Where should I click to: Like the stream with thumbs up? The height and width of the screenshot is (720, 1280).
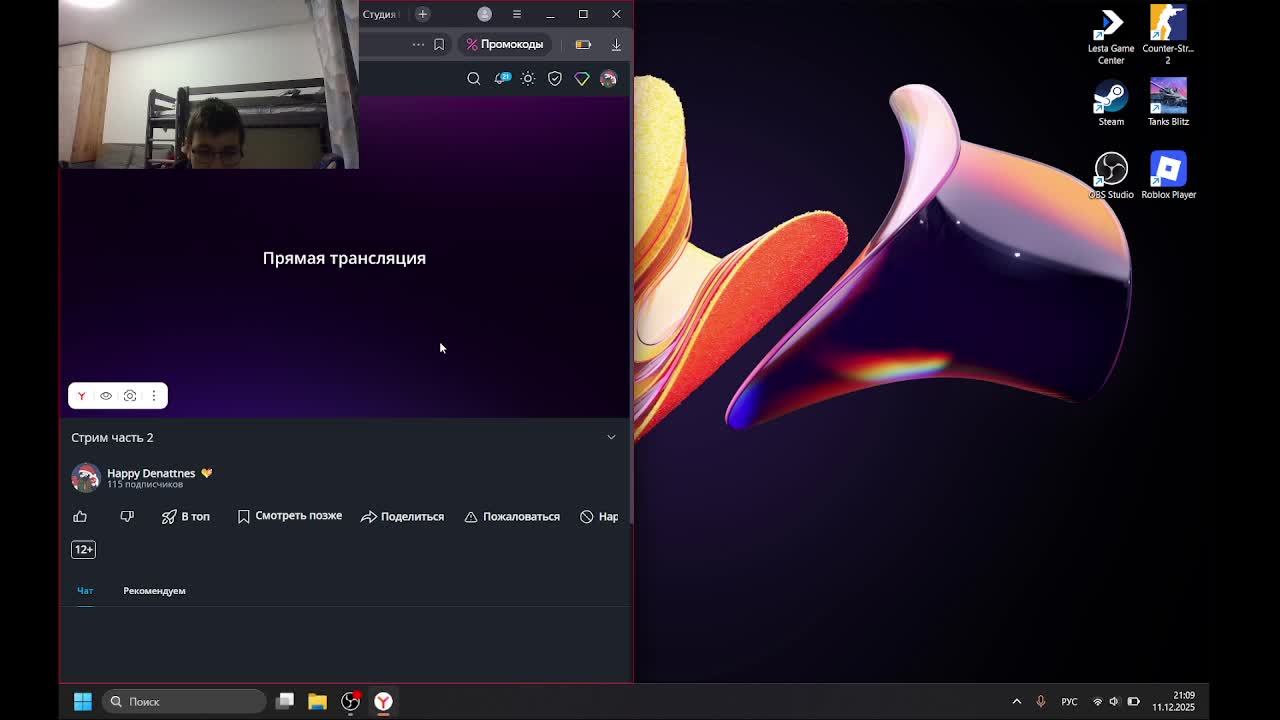pos(80,516)
